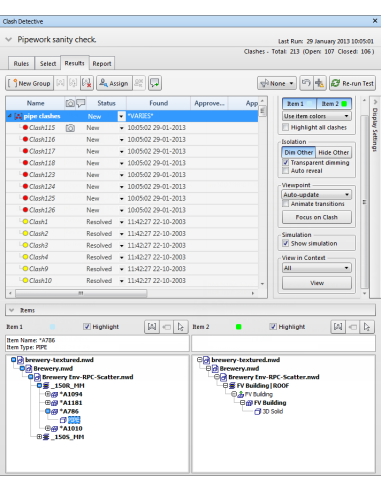Collapse the pipe clashes group row
This screenshot has height=492, width=381.
click(10, 116)
